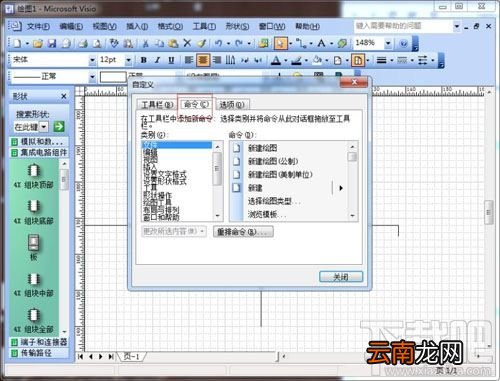Click the Save diskette toolbar icon
The width and height of the screenshot is (500, 381).
(x=52, y=43)
